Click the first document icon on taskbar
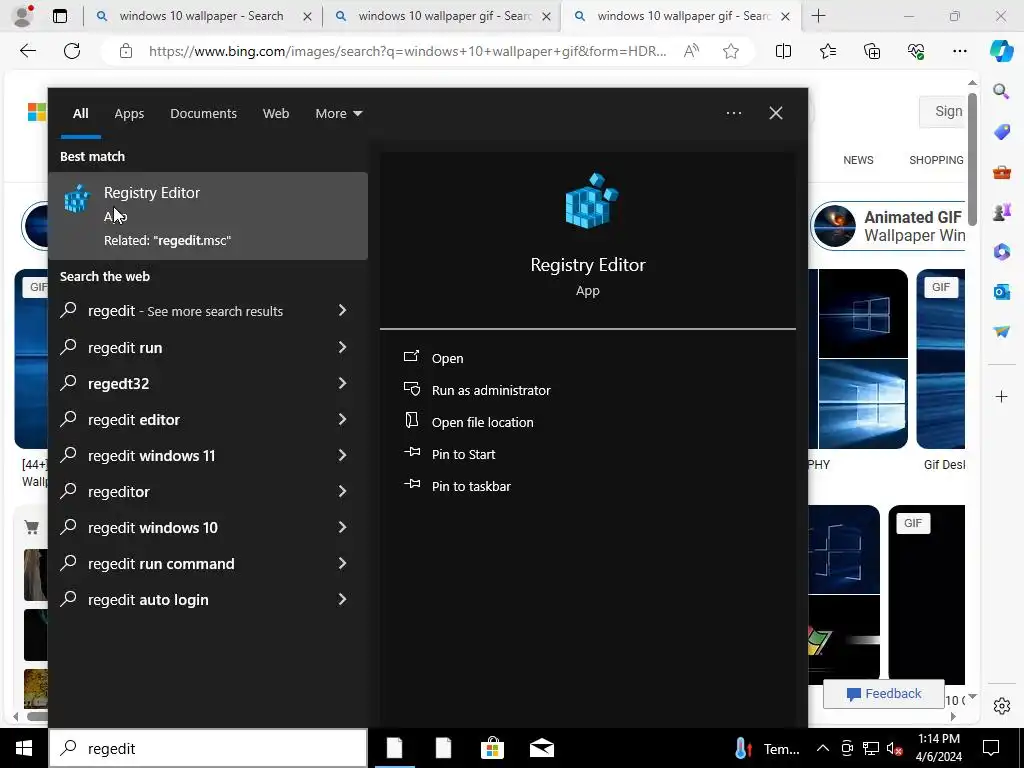Image resolution: width=1024 pixels, height=768 pixels. (x=394, y=748)
